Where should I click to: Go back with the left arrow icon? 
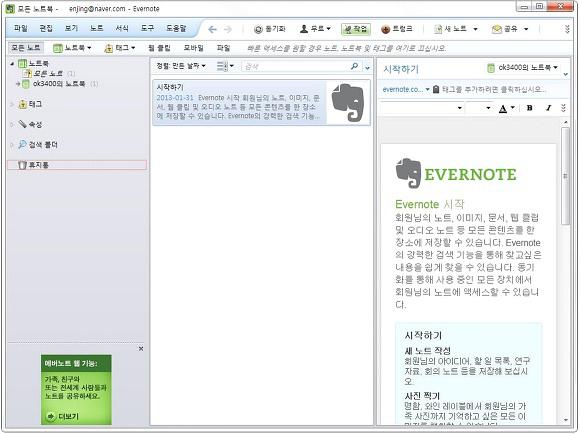212,29
